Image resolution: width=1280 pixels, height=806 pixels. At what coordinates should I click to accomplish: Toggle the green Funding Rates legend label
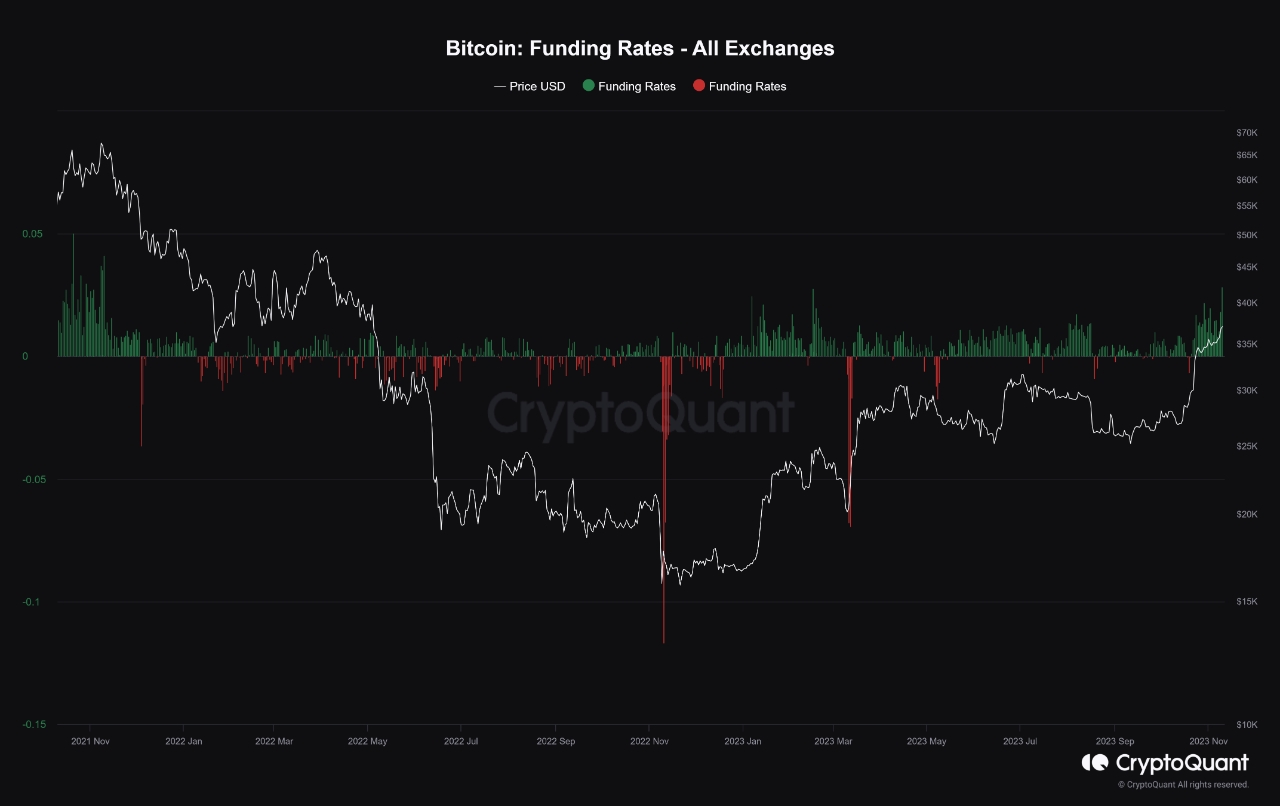[636, 86]
